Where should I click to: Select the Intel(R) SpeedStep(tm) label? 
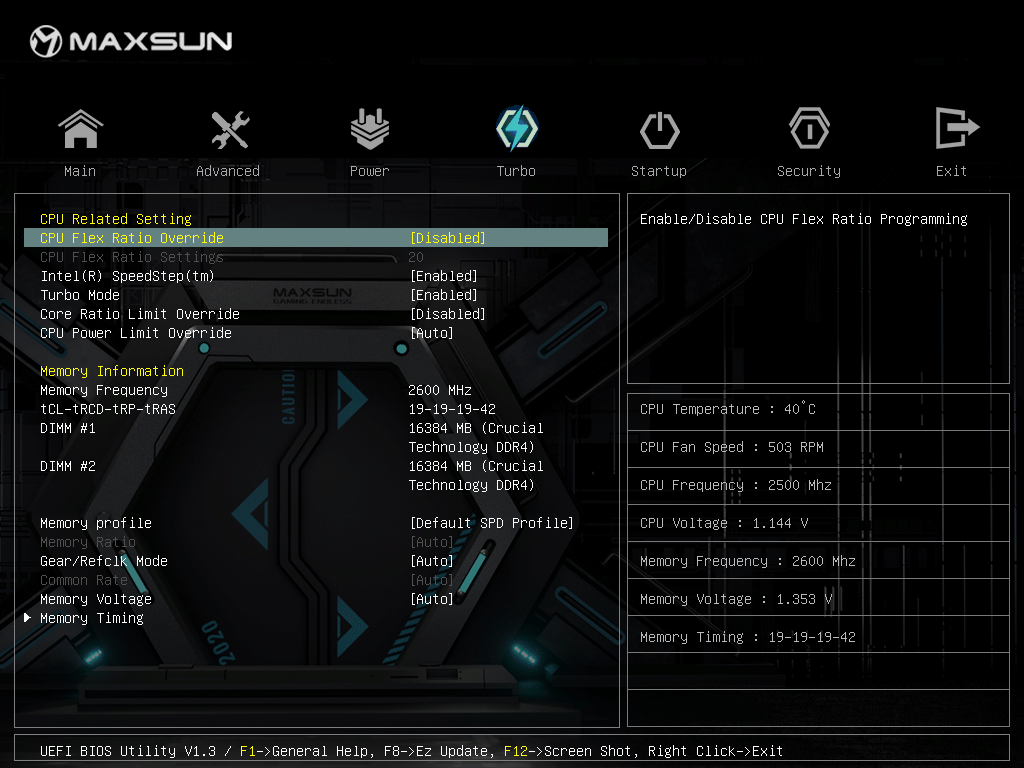(127, 276)
